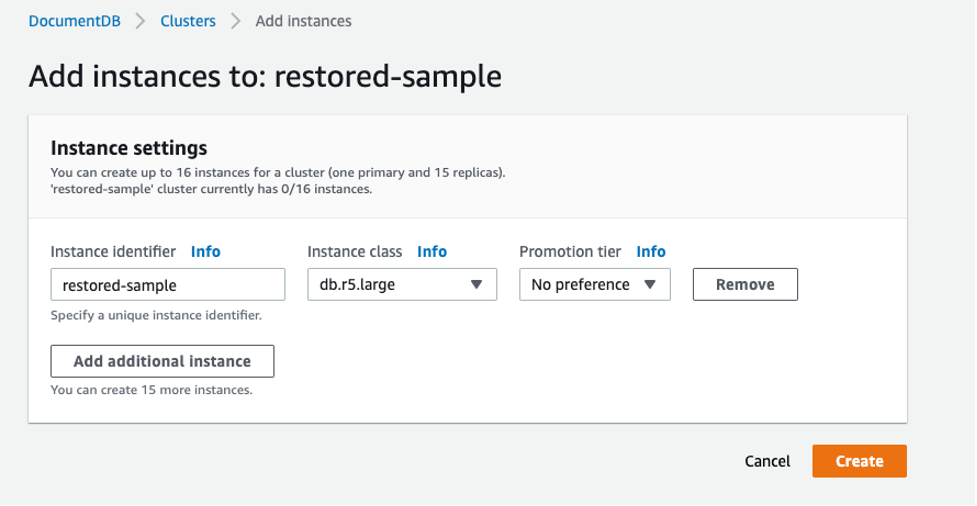Open Info link beside Promotion tier
Screen dimensions: 977x506
pos(651,251)
